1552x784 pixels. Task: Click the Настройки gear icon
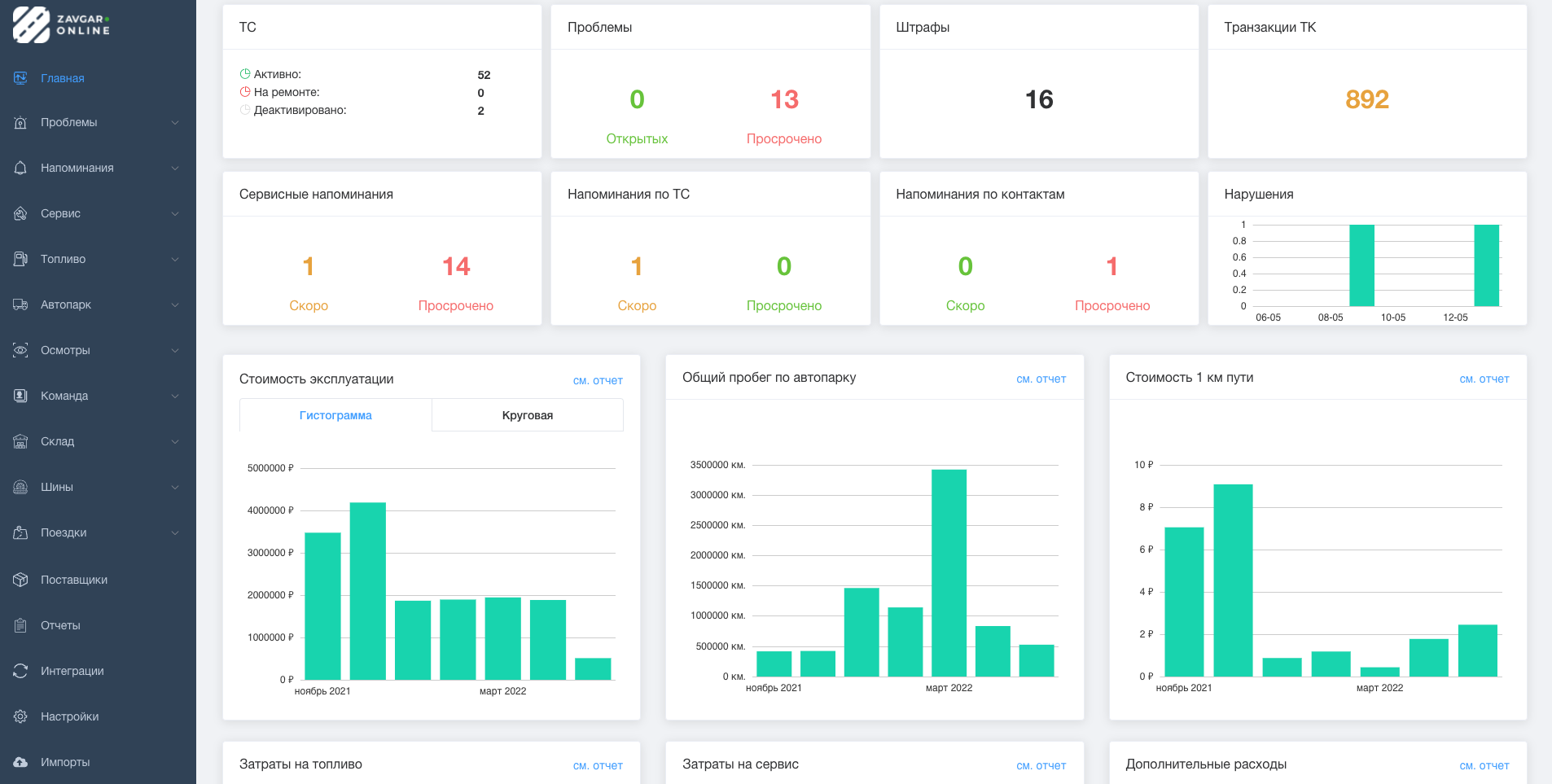point(20,716)
